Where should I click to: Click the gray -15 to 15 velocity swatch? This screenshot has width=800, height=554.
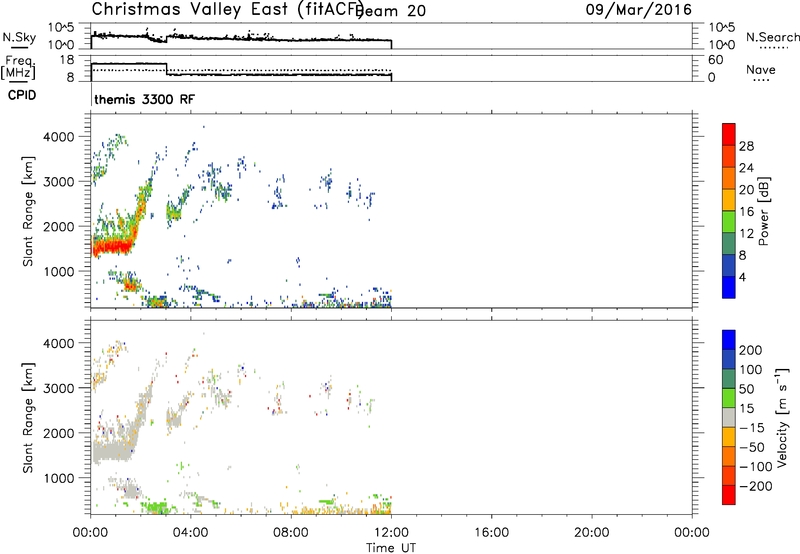pyautogui.click(x=729, y=417)
